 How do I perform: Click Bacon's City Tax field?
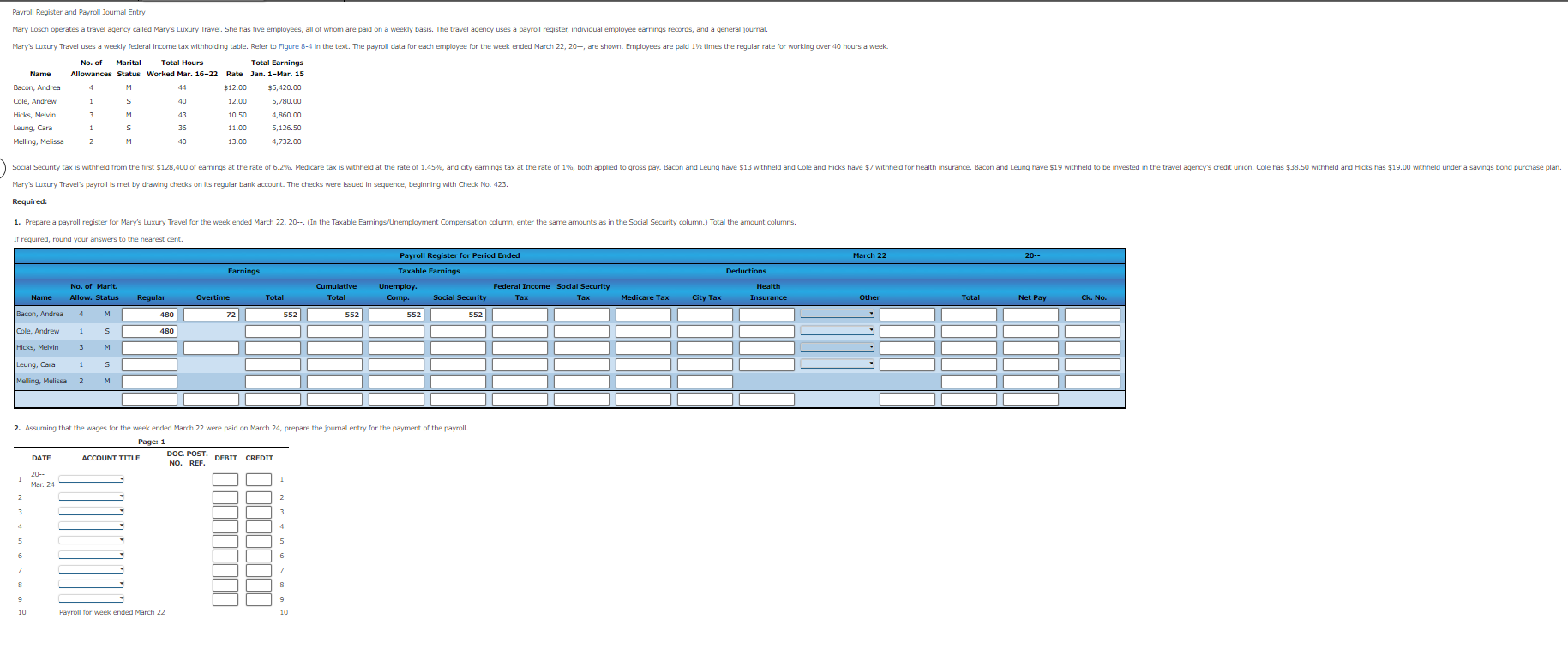pos(705,315)
